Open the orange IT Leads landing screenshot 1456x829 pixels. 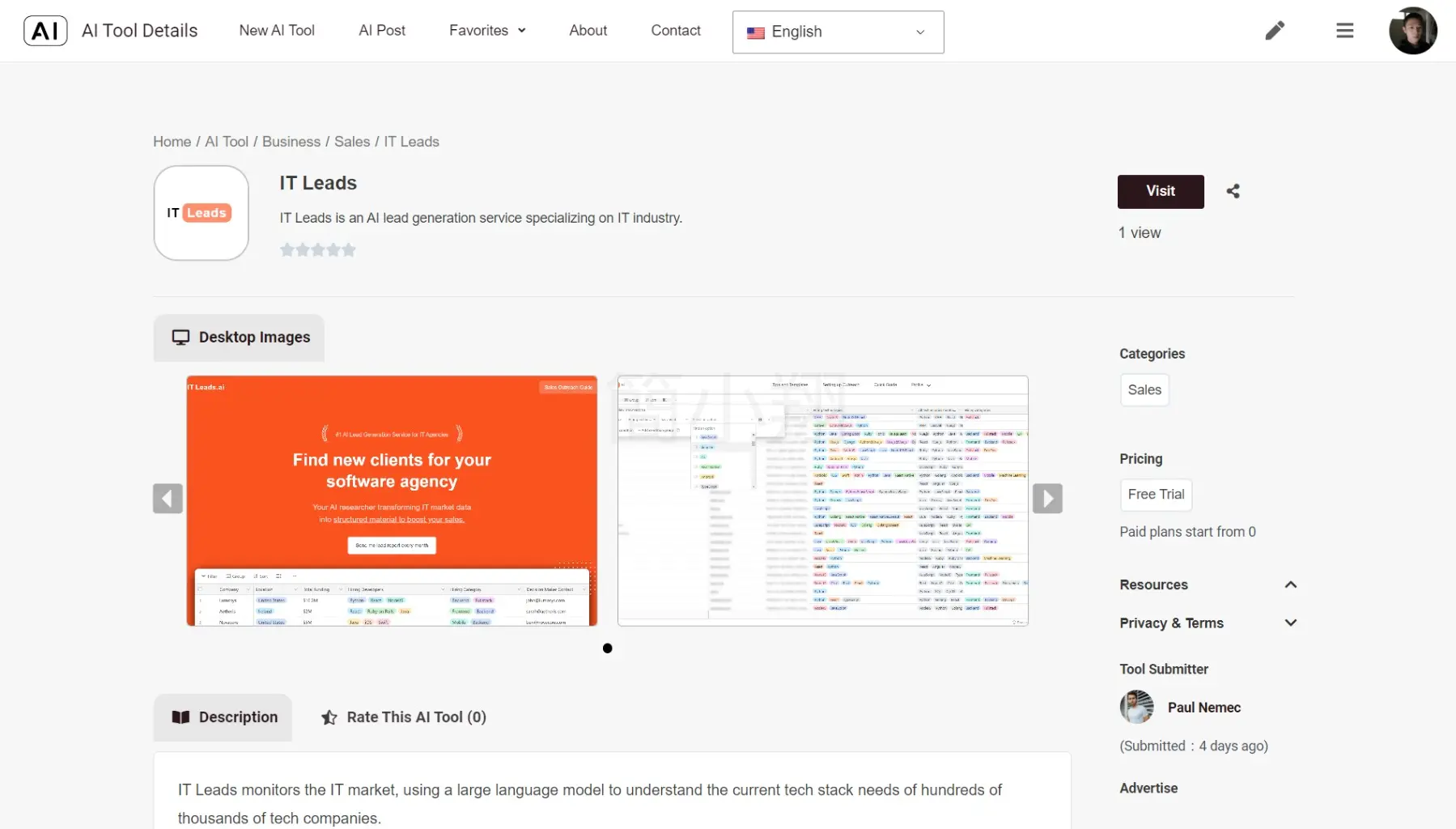pyautogui.click(x=392, y=501)
